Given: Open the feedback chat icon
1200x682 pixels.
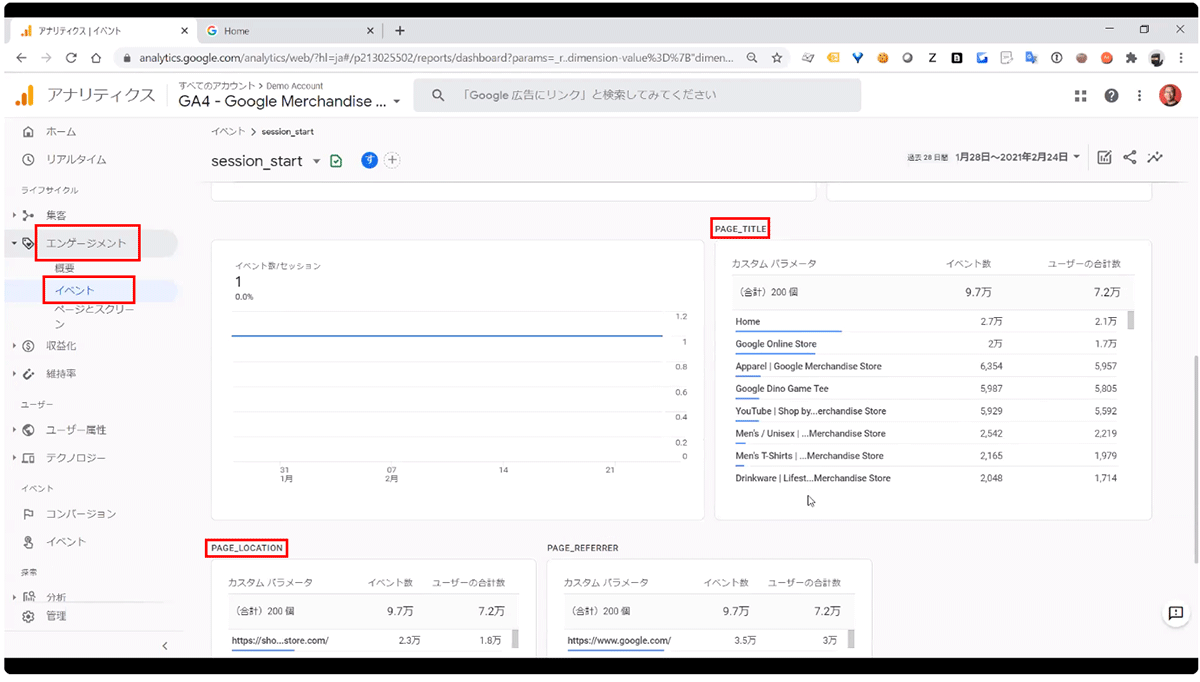Looking at the screenshot, I should tap(1176, 614).
